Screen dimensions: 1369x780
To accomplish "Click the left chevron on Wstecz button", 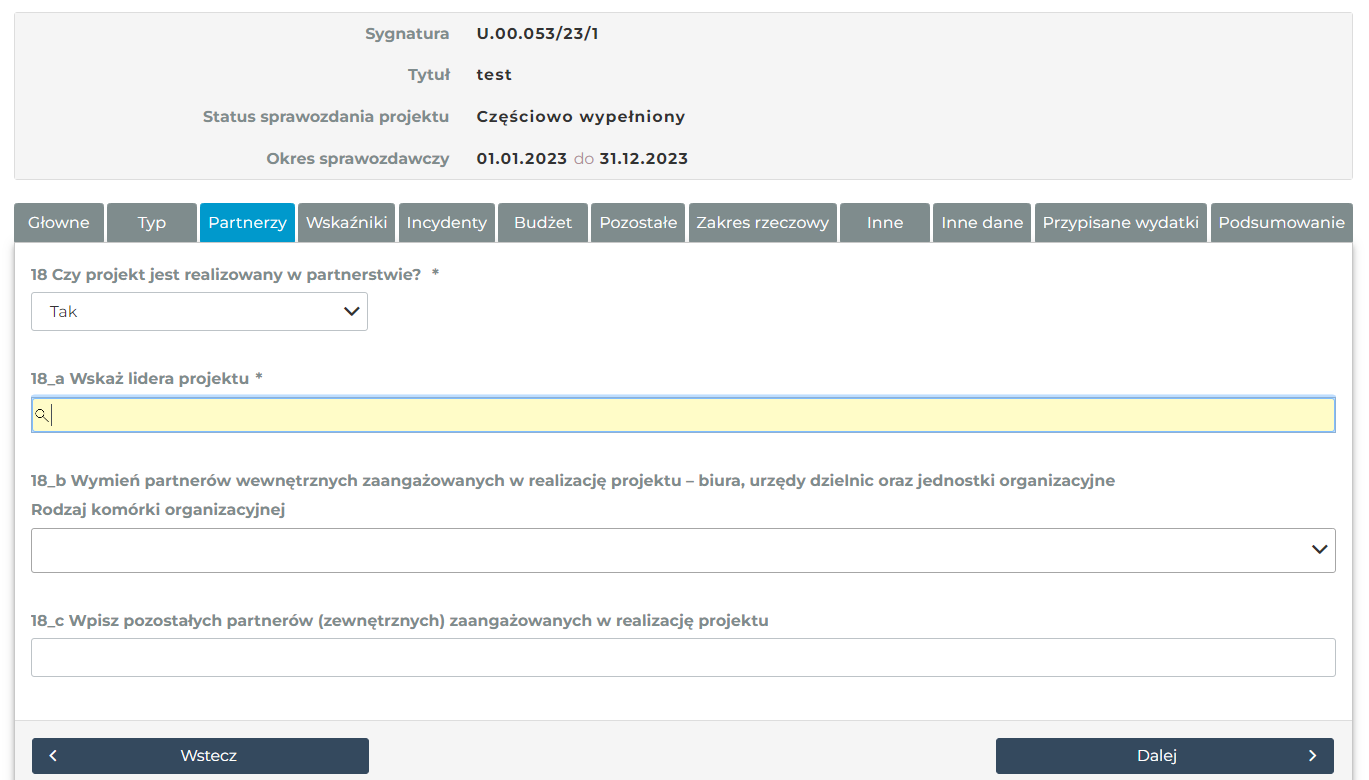I will (53, 756).
